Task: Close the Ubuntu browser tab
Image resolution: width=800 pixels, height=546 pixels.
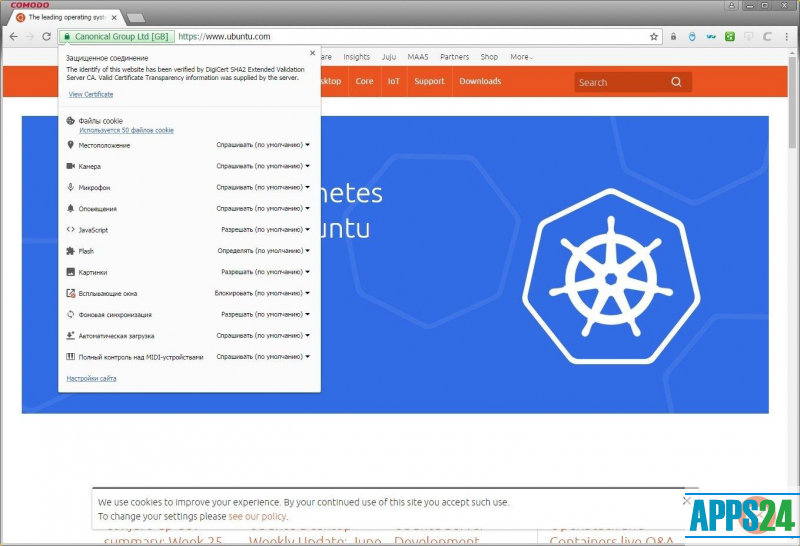Action: pyautogui.click(x=114, y=17)
